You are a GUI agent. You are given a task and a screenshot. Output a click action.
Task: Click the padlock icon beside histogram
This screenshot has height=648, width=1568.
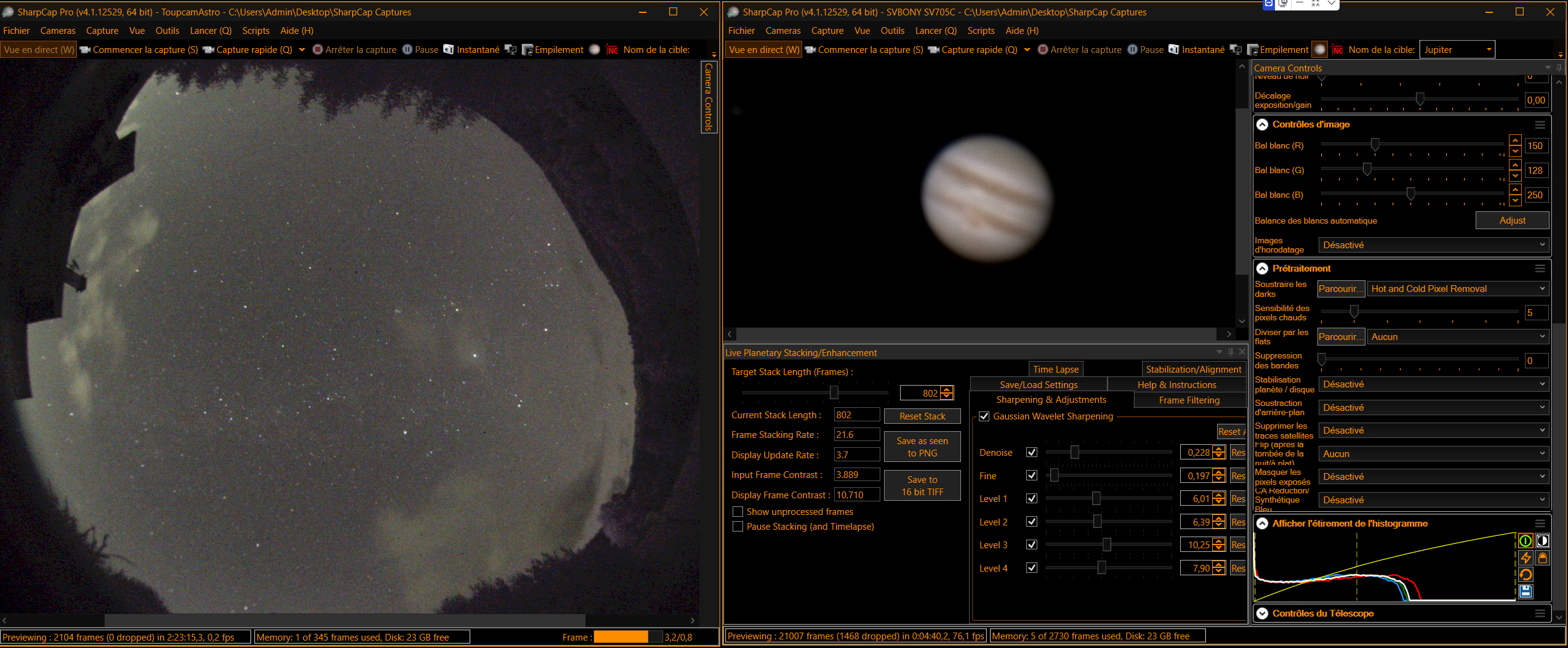[x=1542, y=558]
